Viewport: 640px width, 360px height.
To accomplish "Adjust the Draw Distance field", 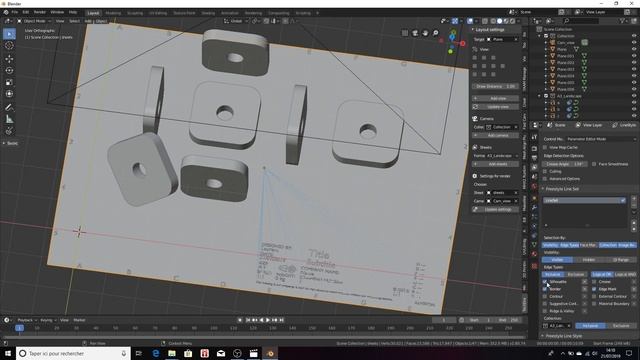I will 496,87.
